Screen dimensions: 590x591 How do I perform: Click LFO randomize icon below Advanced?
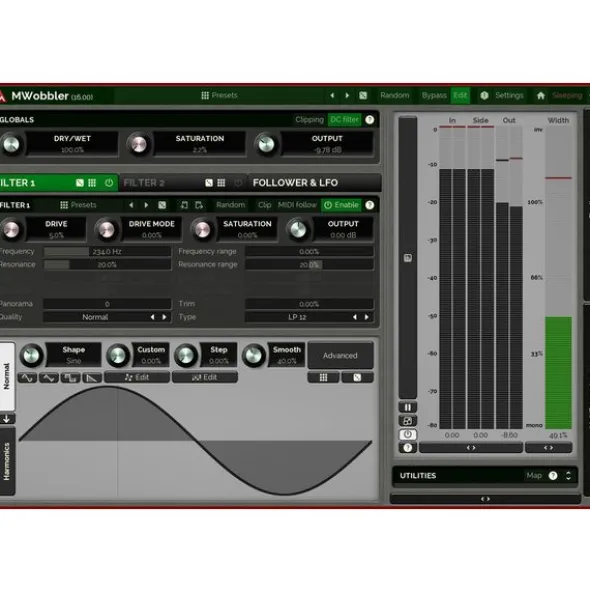click(x=357, y=378)
